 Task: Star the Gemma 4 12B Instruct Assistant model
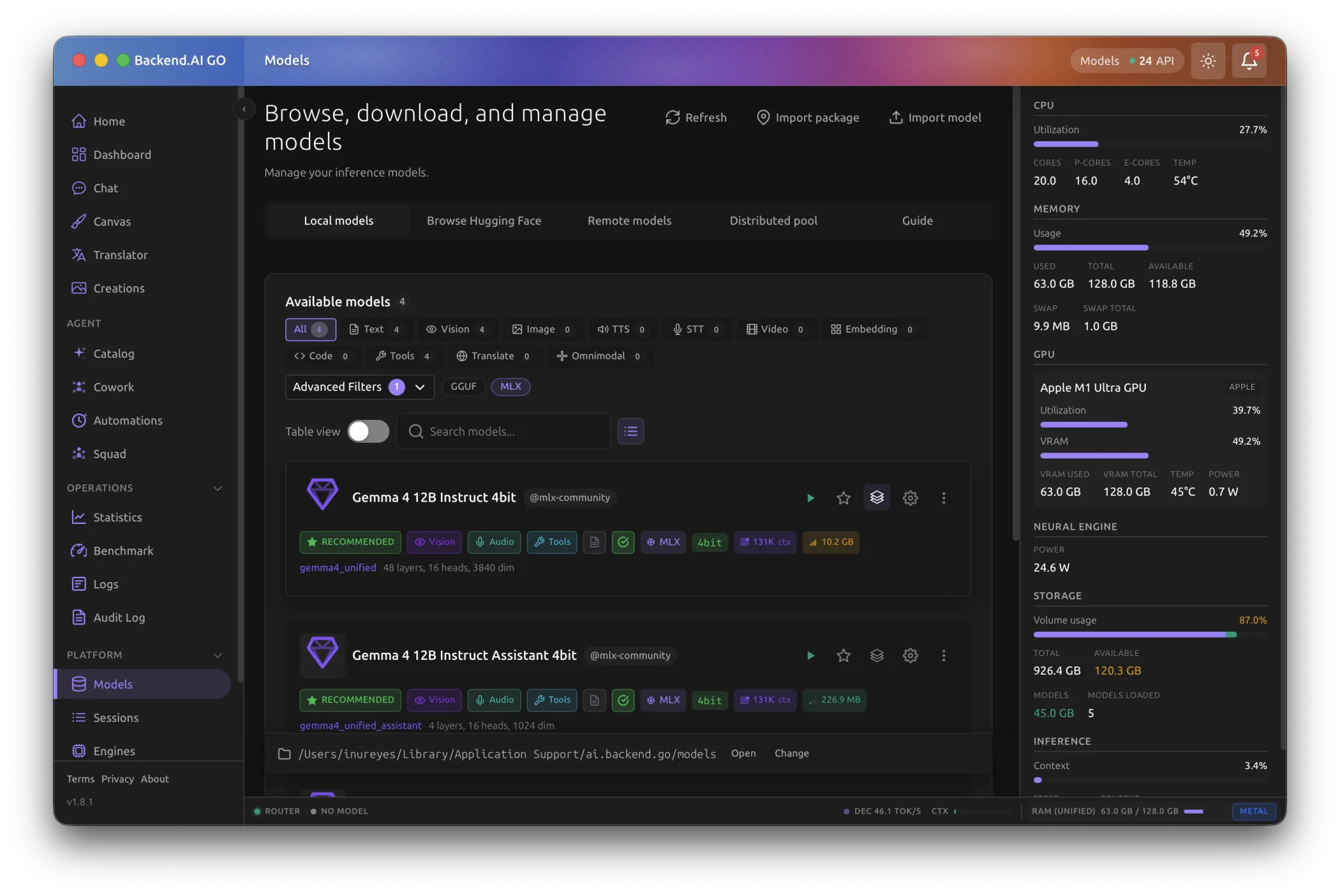pyautogui.click(x=843, y=655)
